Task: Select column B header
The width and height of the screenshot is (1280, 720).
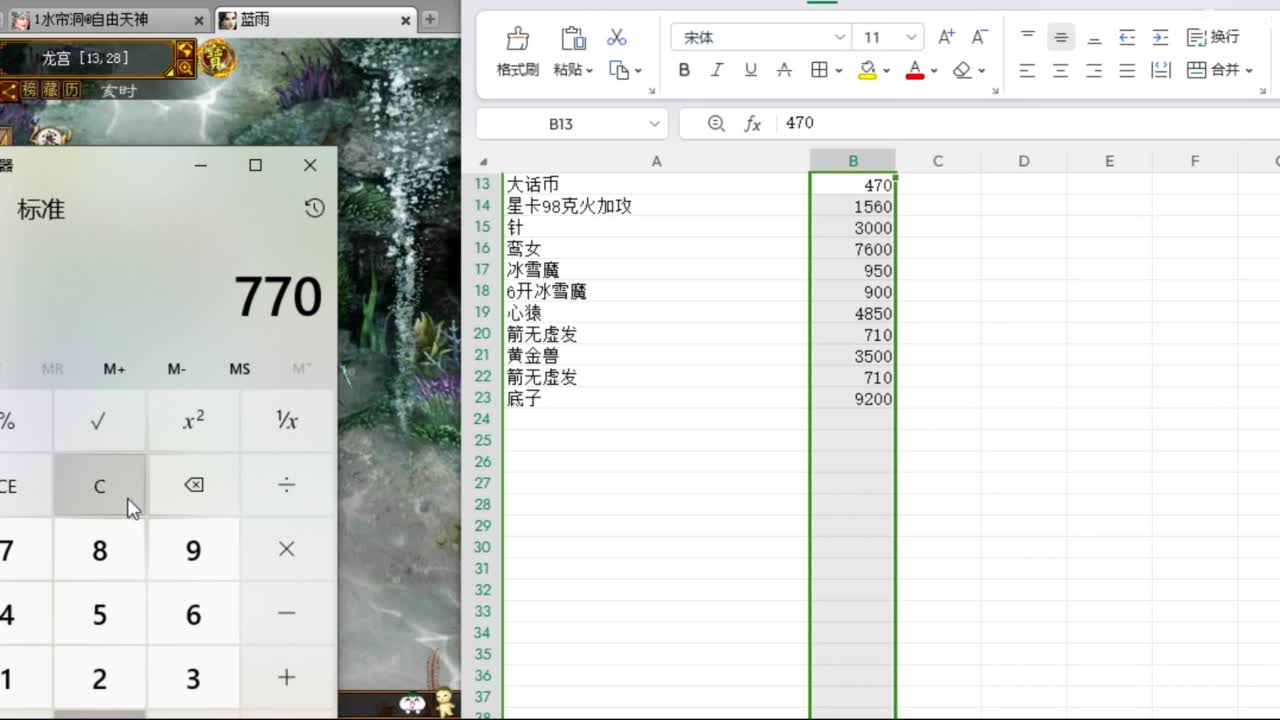Action: [853, 161]
